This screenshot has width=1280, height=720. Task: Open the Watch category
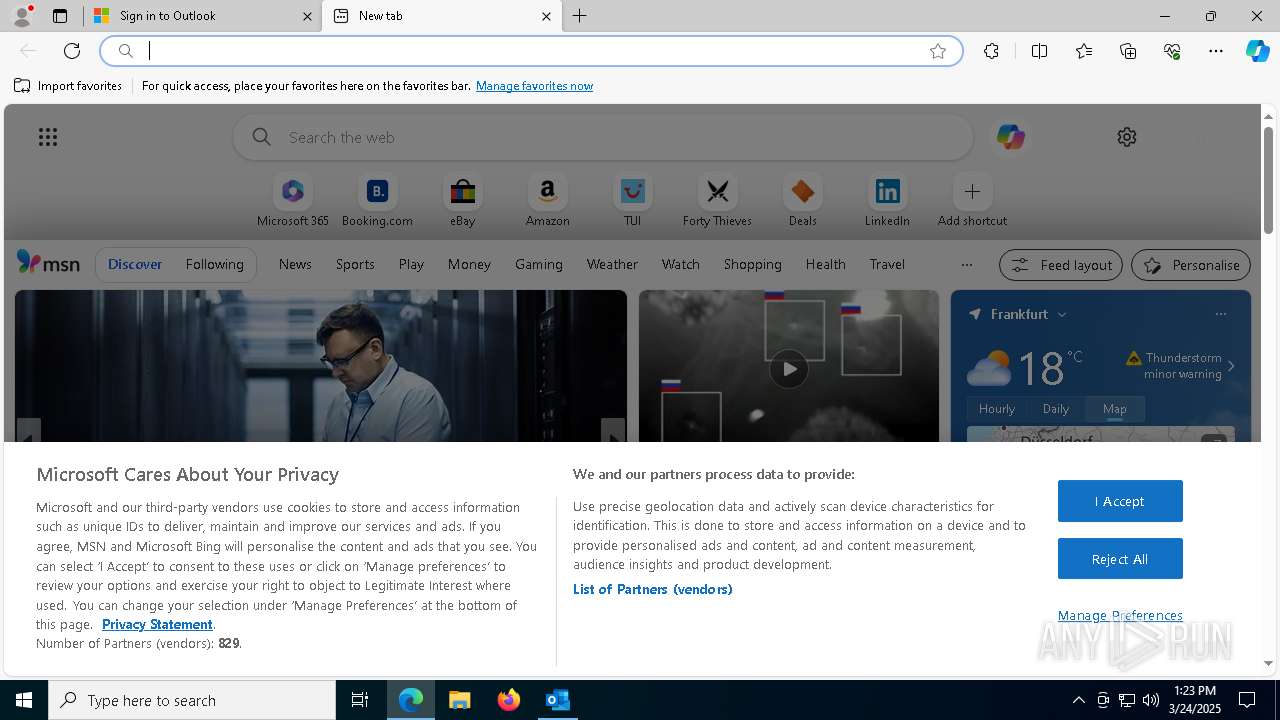[680, 264]
